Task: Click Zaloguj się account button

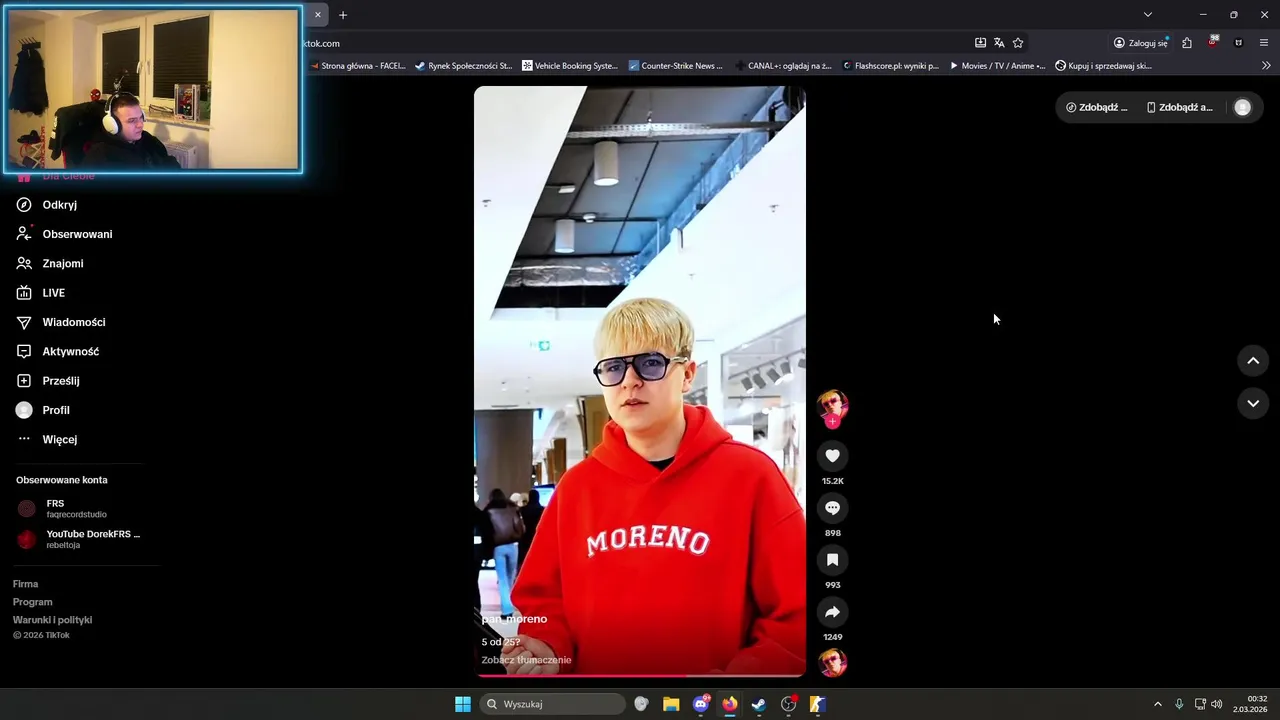Action: 1141,43
